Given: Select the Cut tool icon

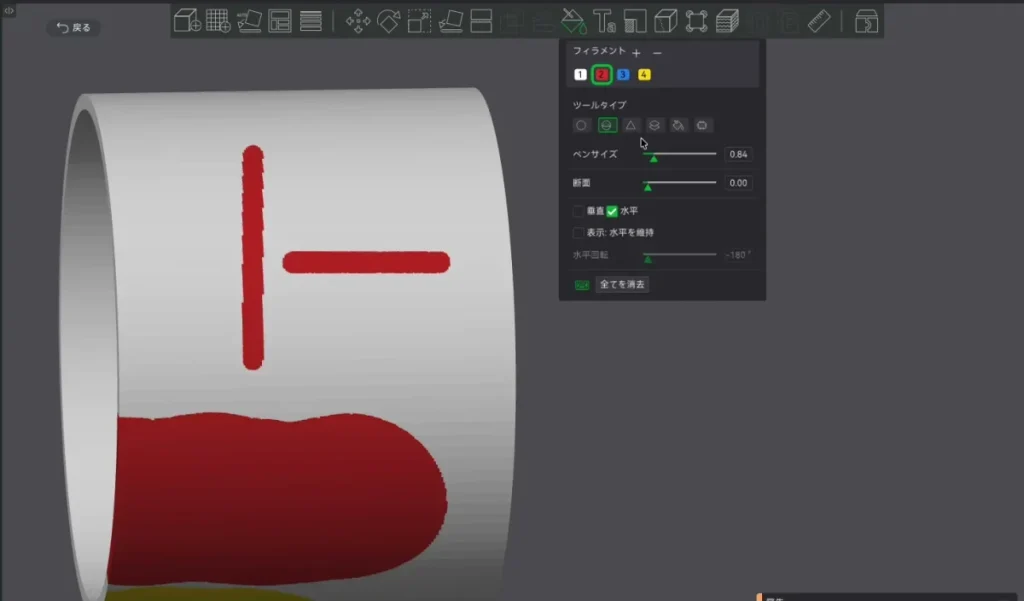Looking at the screenshot, I should [x=481, y=21].
